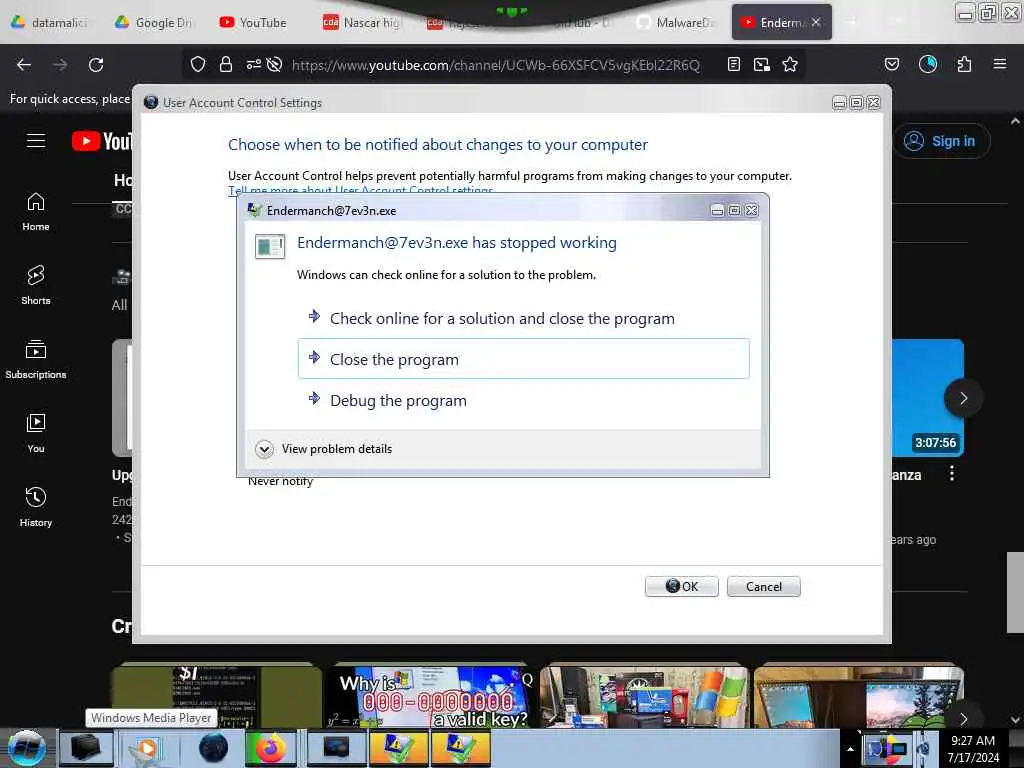Open Windows Media Player from taskbar
Image resolution: width=1024 pixels, height=768 pixels.
point(147,748)
